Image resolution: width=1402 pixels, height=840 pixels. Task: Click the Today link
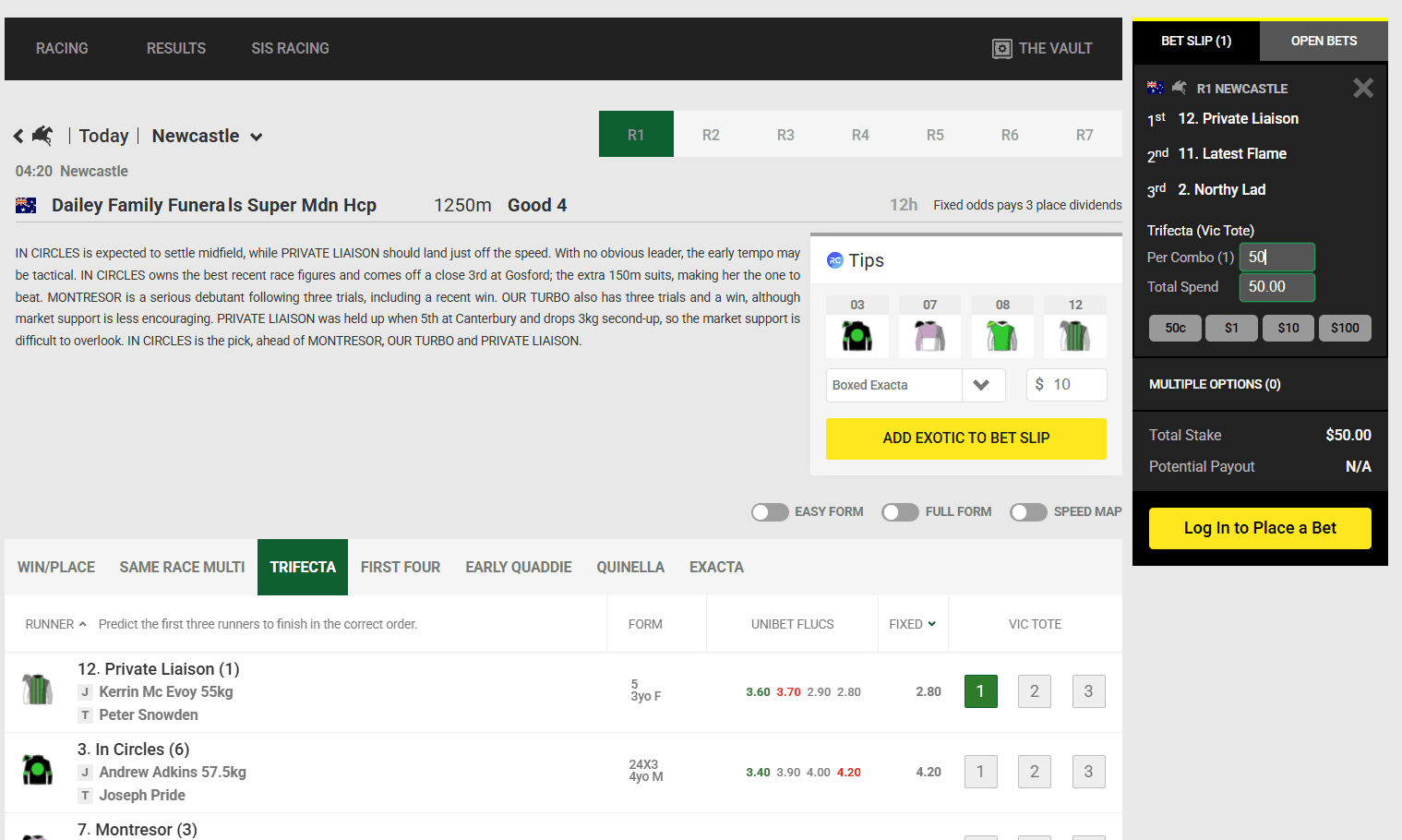pyautogui.click(x=103, y=137)
